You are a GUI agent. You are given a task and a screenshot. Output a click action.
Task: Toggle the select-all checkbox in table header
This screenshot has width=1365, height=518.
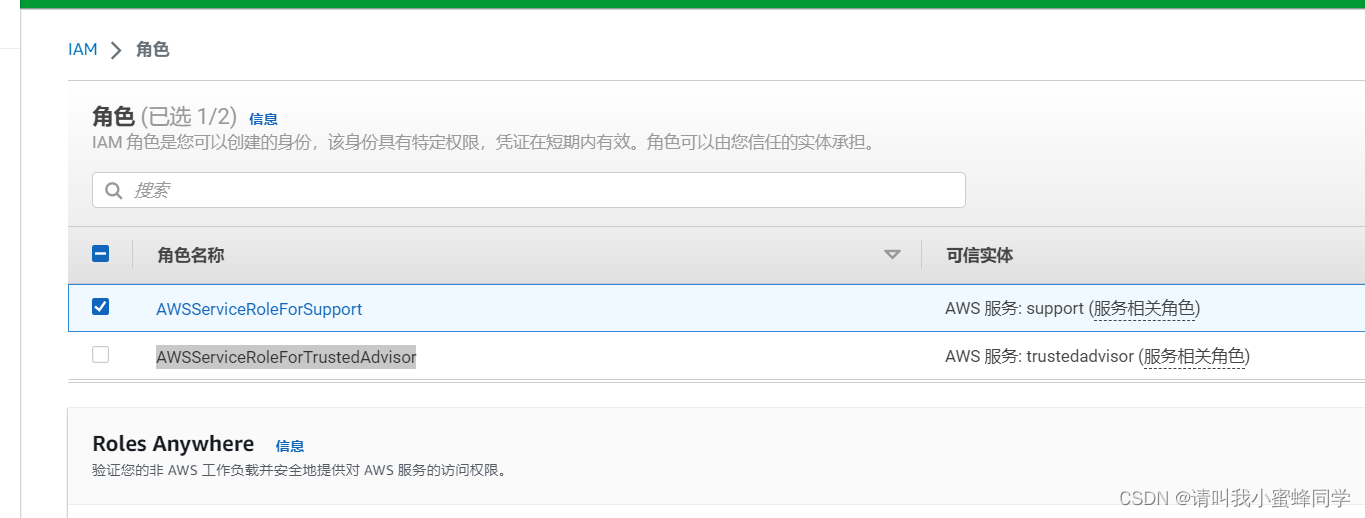click(100, 254)
